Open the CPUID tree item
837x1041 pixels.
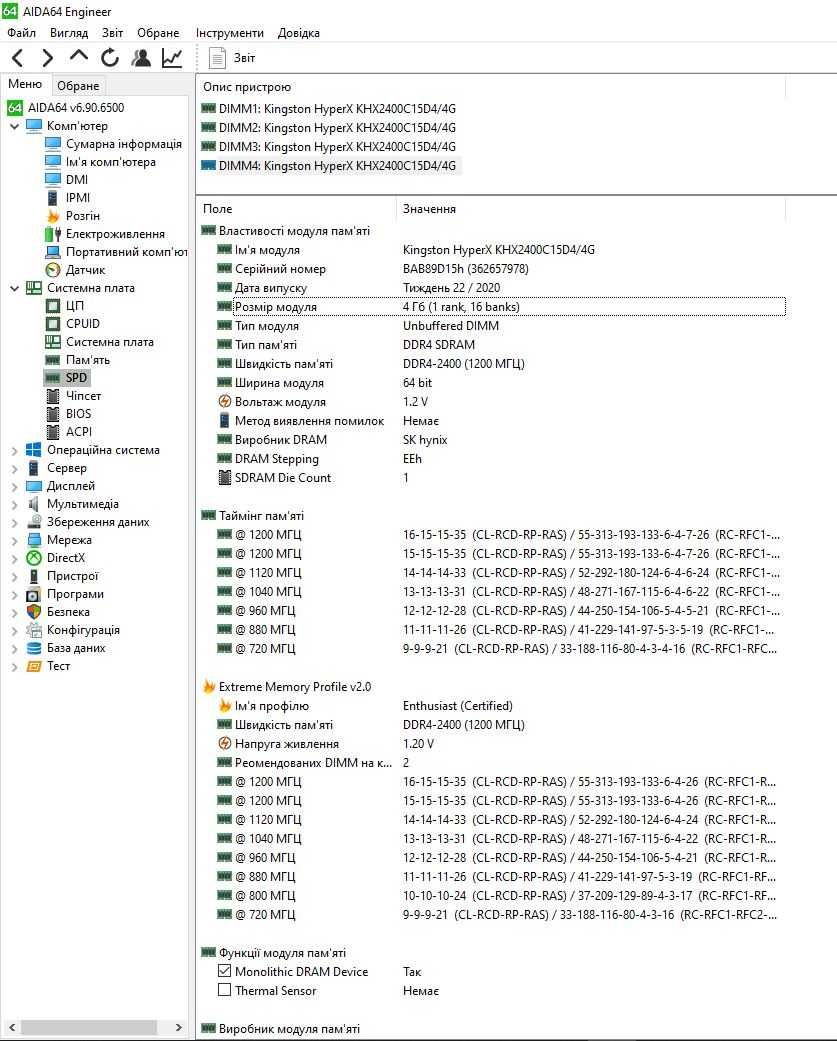tap(82, 323)
